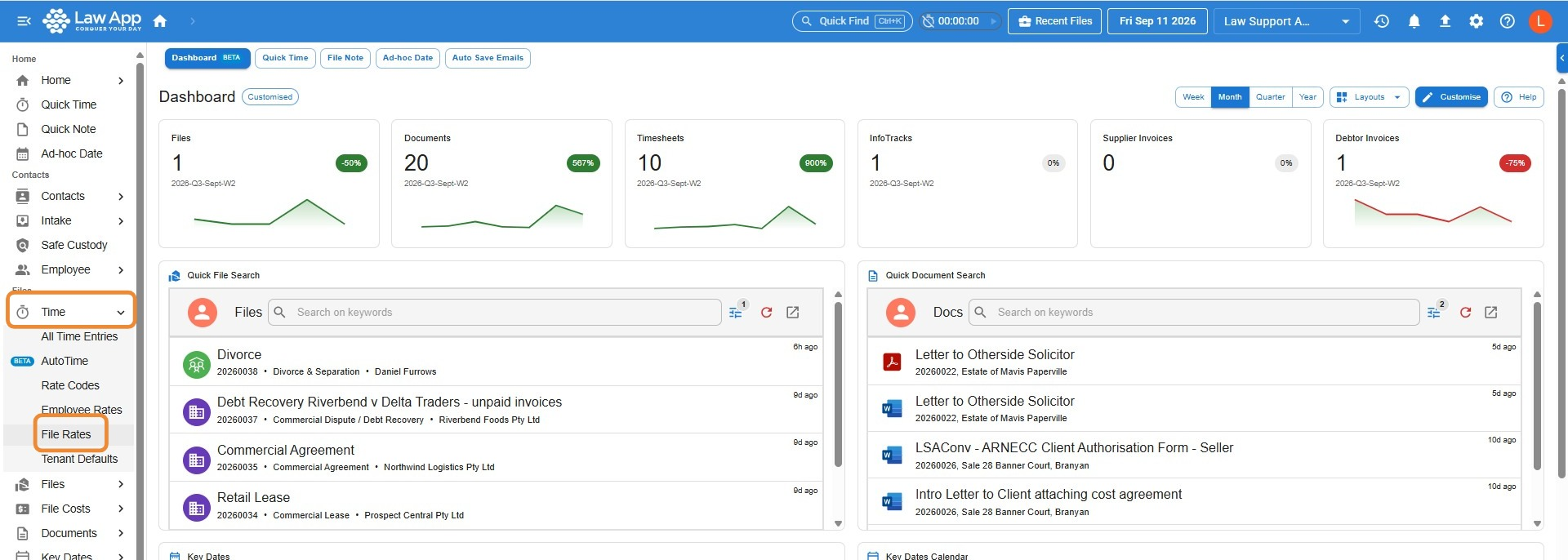Click the Files user avatar icon
The height and width of the screenshot is (560, 1568).
203,313
